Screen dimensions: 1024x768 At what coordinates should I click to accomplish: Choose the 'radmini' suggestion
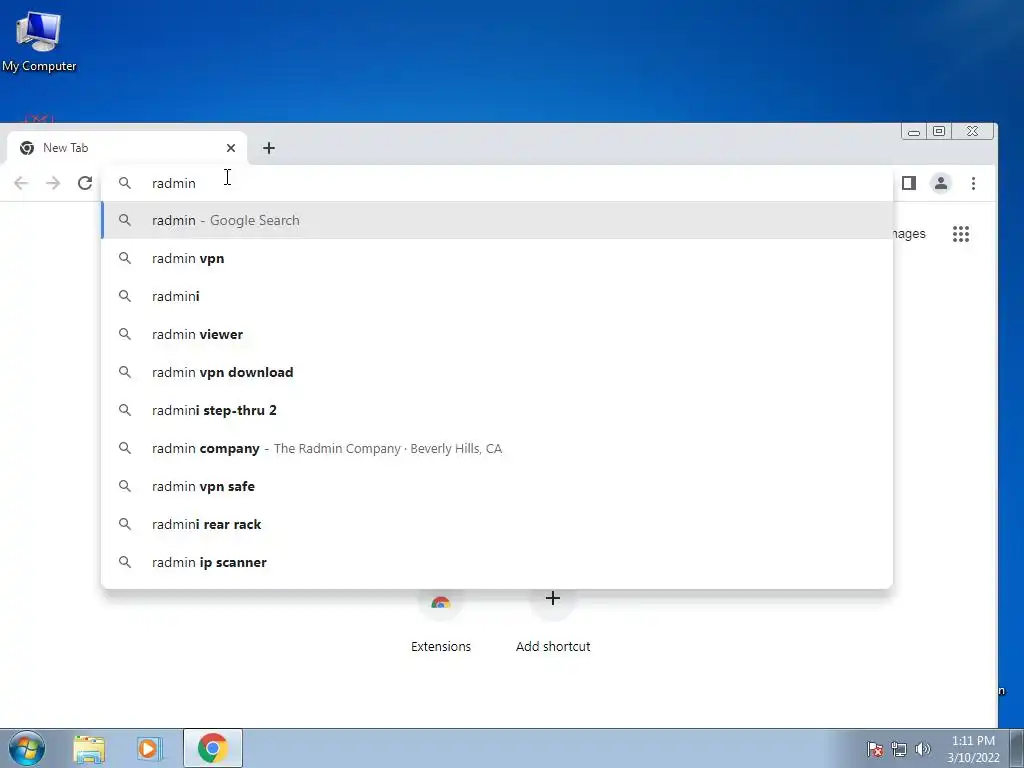(x=497, y=296)
